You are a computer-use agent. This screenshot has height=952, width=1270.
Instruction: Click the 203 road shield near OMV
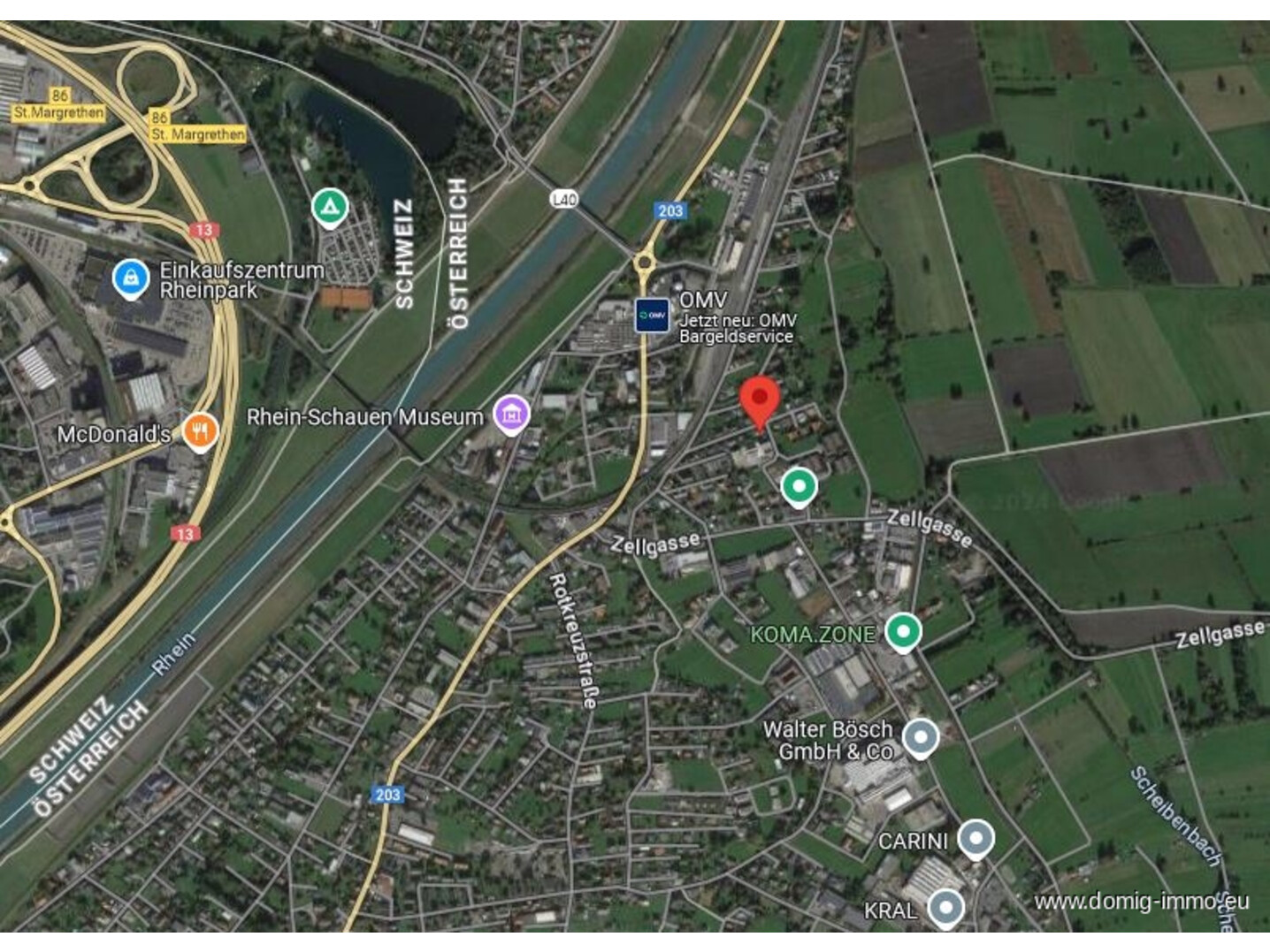[670, 210]
